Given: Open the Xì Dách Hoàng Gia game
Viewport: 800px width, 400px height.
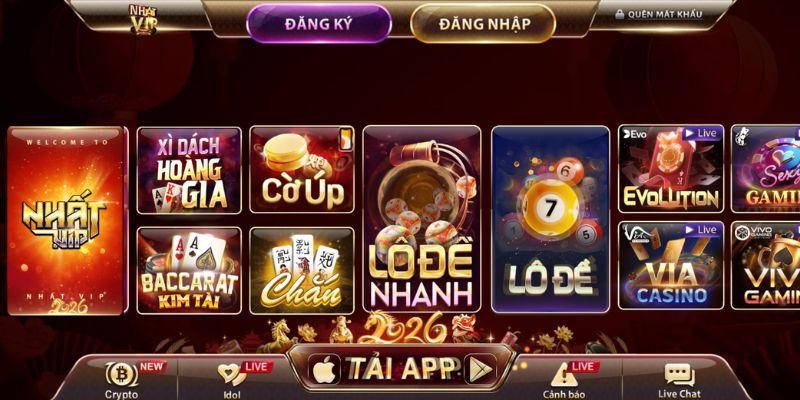Looking at the screenshot, I should pos(189,170).
